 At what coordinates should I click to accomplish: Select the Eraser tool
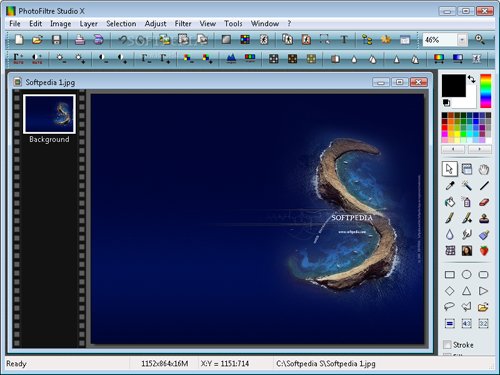click(x=484, y=202)
